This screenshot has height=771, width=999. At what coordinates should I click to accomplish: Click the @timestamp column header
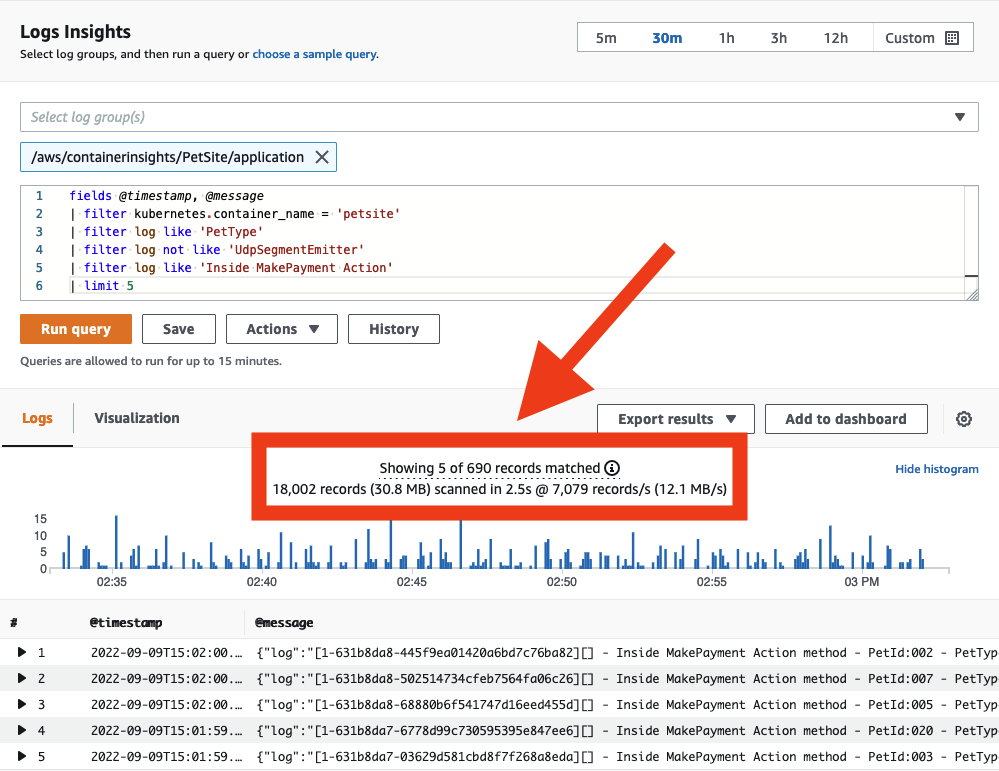[126, 623]
